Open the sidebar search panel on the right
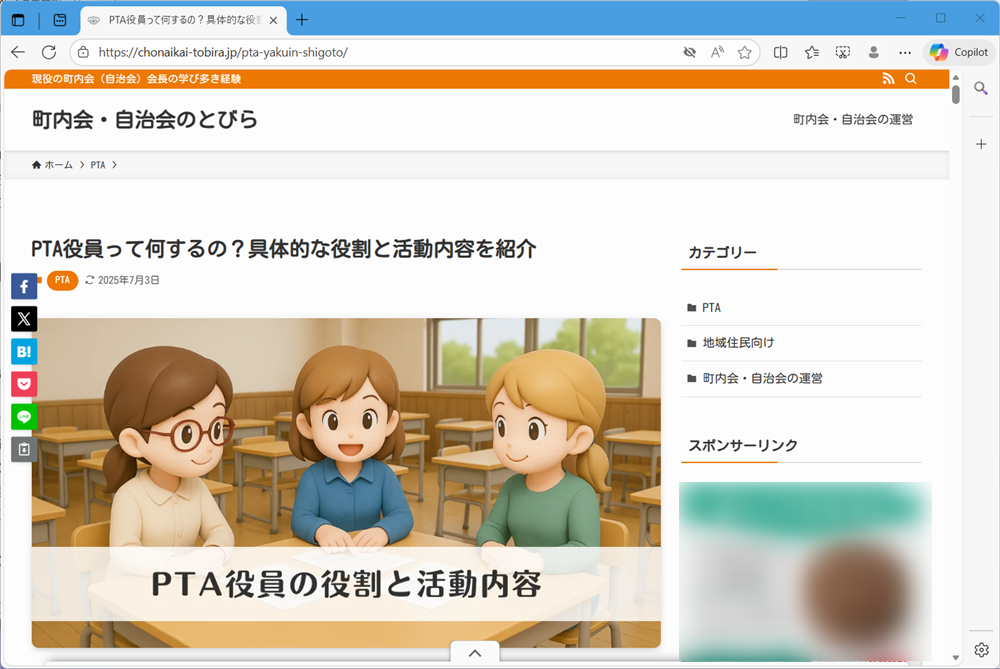 (981, 89)
